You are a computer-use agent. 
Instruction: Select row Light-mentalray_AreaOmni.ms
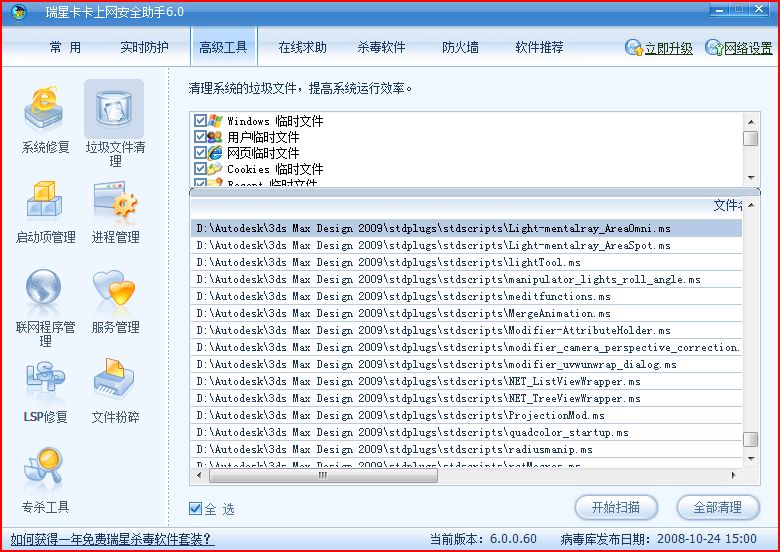[x=467, y=228]
